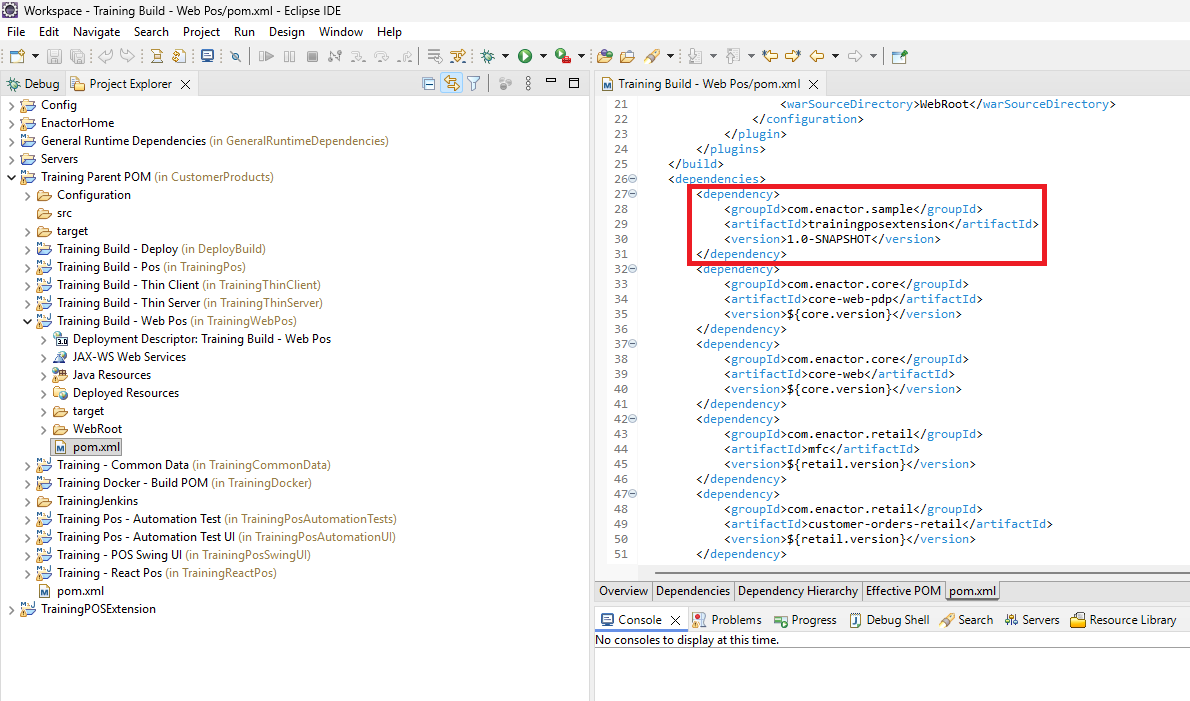Image resolution: width=1190 pixels, height=701 pixels.
Task: Click the Step Return icon
Action: point(405,56)
